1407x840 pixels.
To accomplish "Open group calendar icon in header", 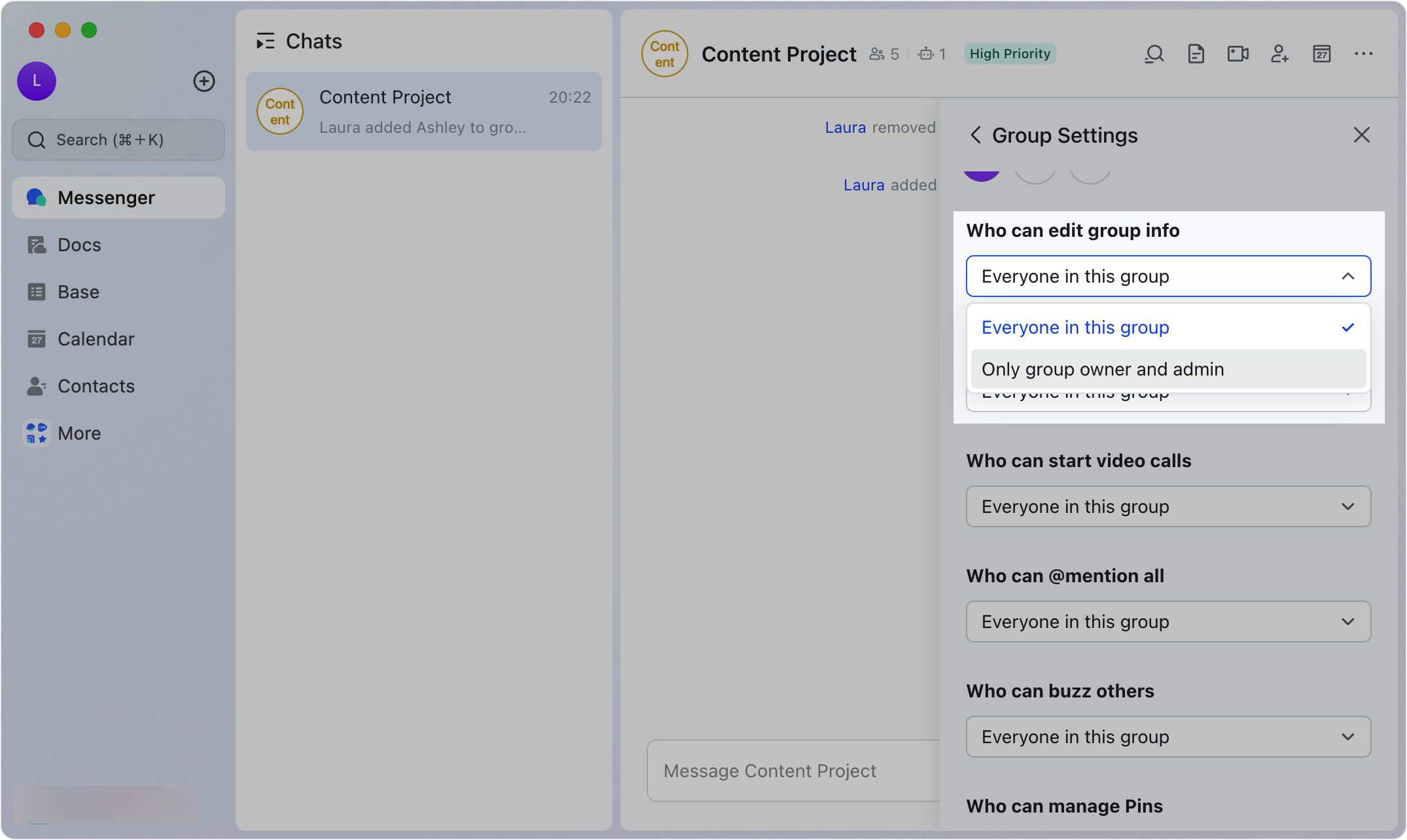I will click(x=1322, y=54).
